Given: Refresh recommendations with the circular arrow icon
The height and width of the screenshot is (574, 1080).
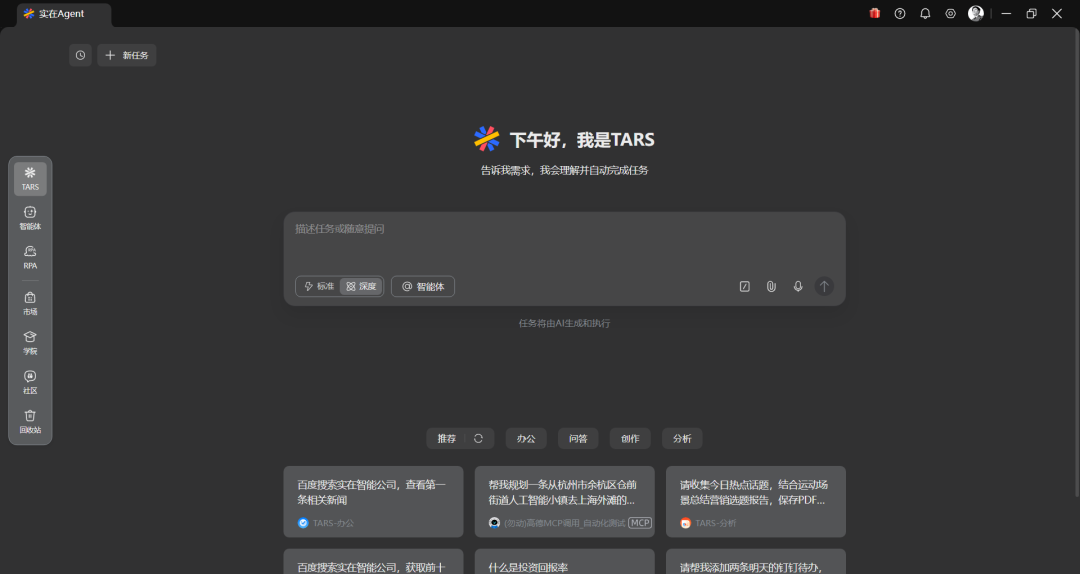Looking at the screenshot, I should tap(479, 438).
